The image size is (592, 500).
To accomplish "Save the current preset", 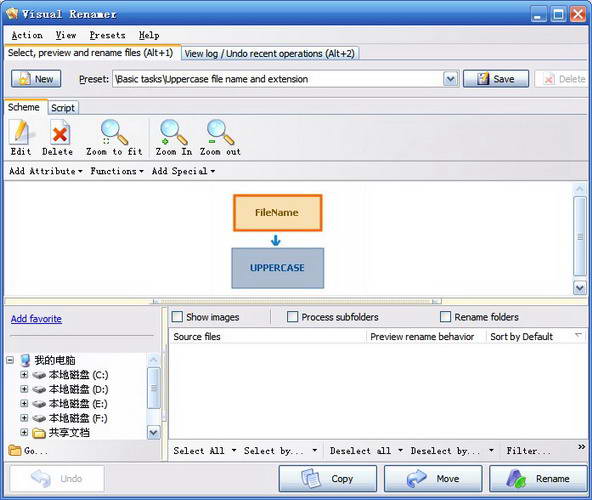I will [x=496, y=79].
